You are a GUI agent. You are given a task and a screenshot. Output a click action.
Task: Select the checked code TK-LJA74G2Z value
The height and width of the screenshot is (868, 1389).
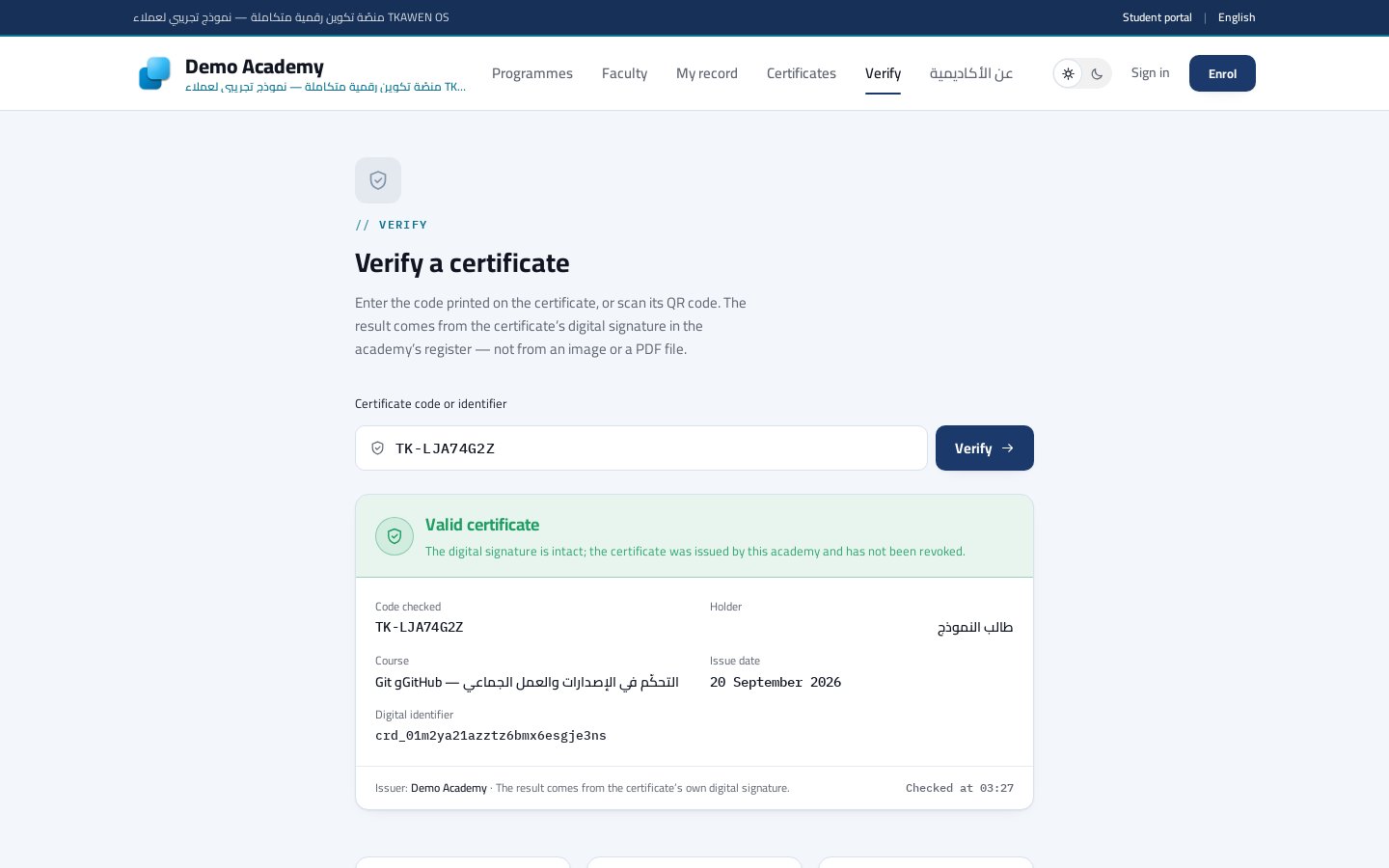[420, 627]
